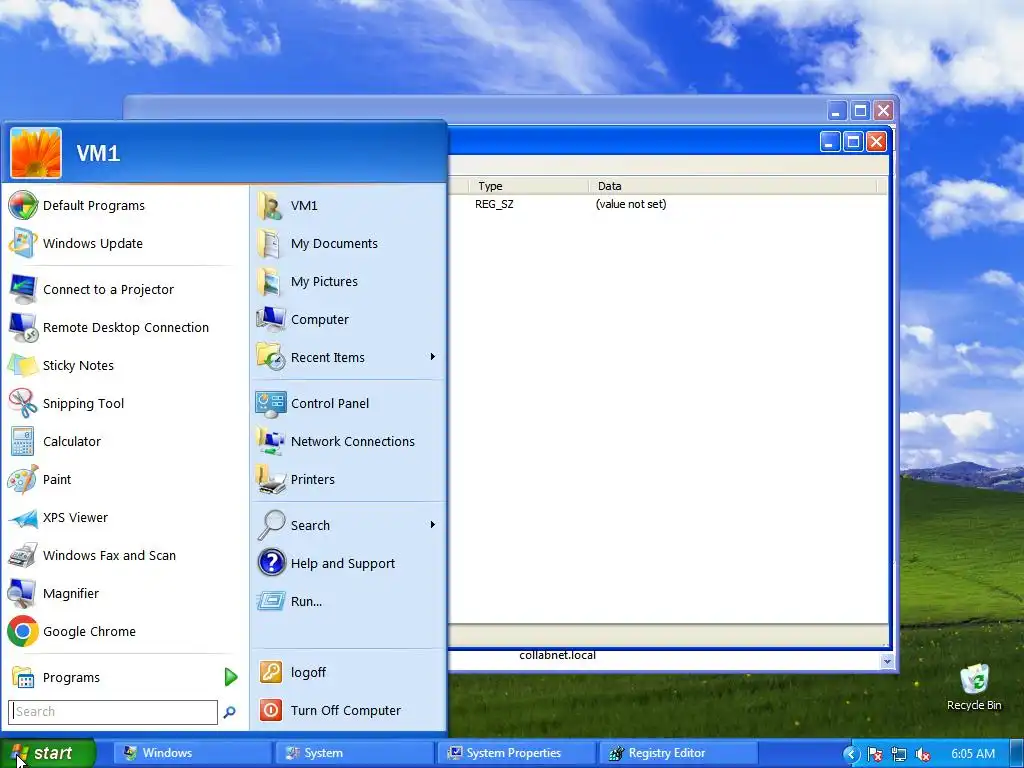This screenshot has width=1024, height=768.
Task: Expand the Recent Items submenu
Action: (347, 357)
